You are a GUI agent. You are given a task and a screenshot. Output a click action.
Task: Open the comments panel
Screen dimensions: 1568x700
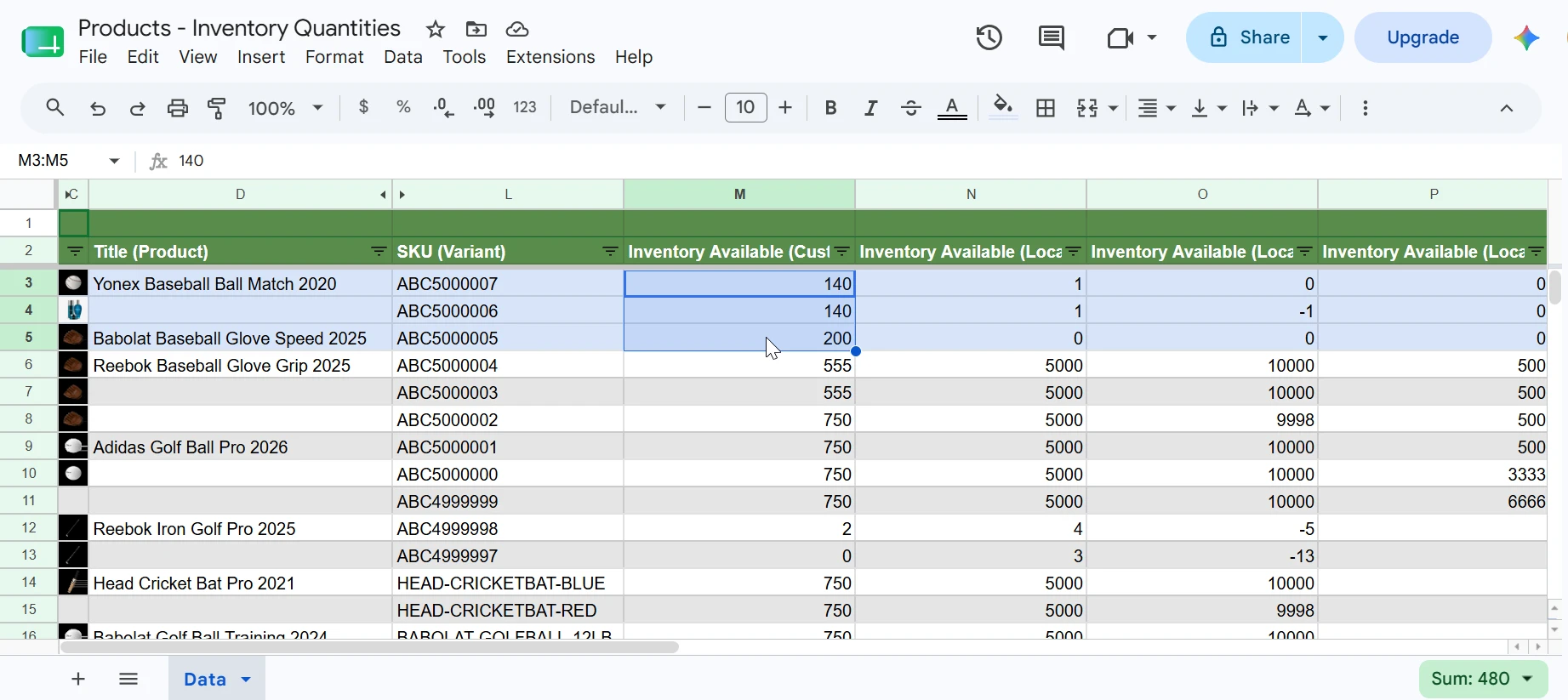[x=1052, y=37]
